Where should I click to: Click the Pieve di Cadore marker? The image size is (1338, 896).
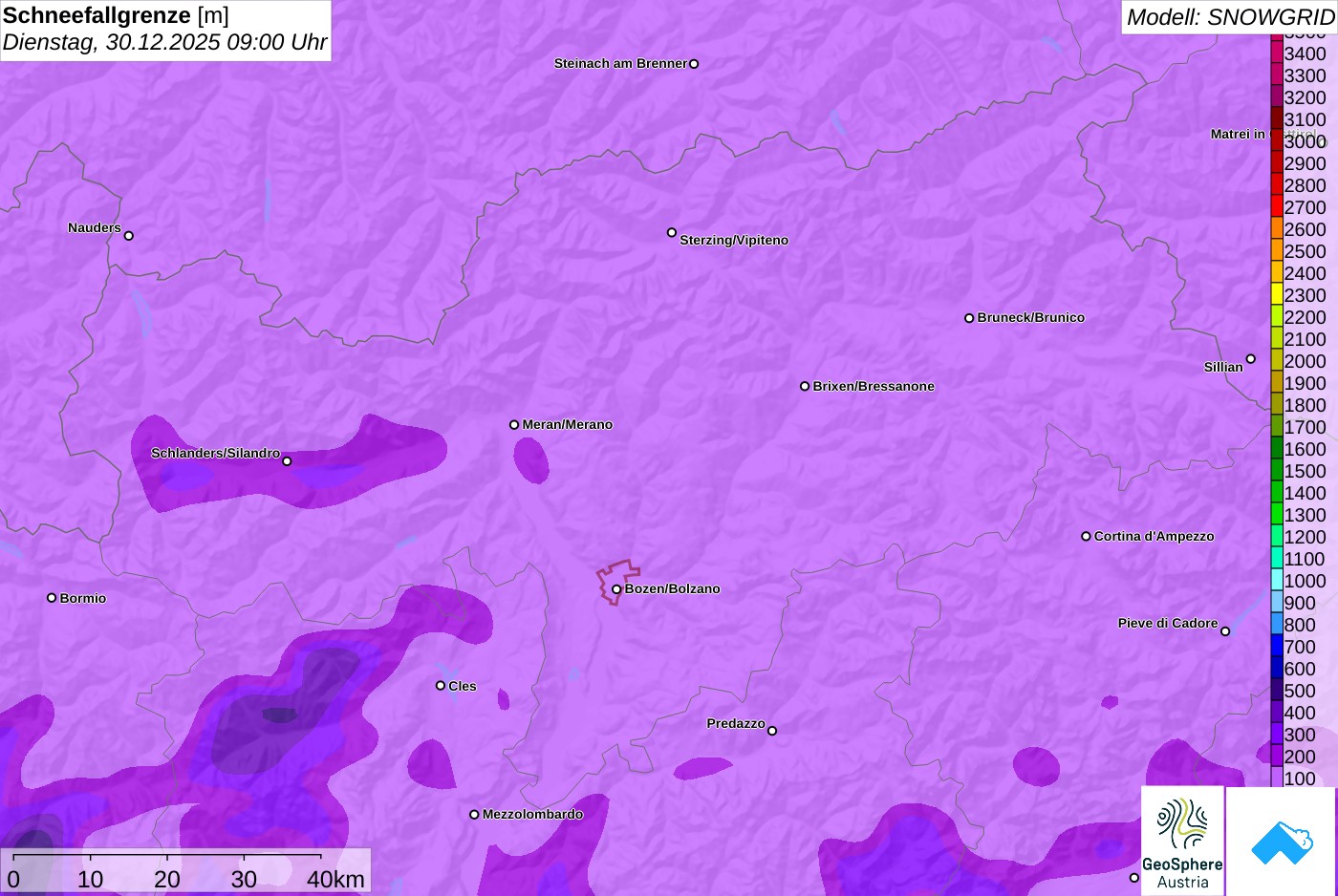point(1225,631)
